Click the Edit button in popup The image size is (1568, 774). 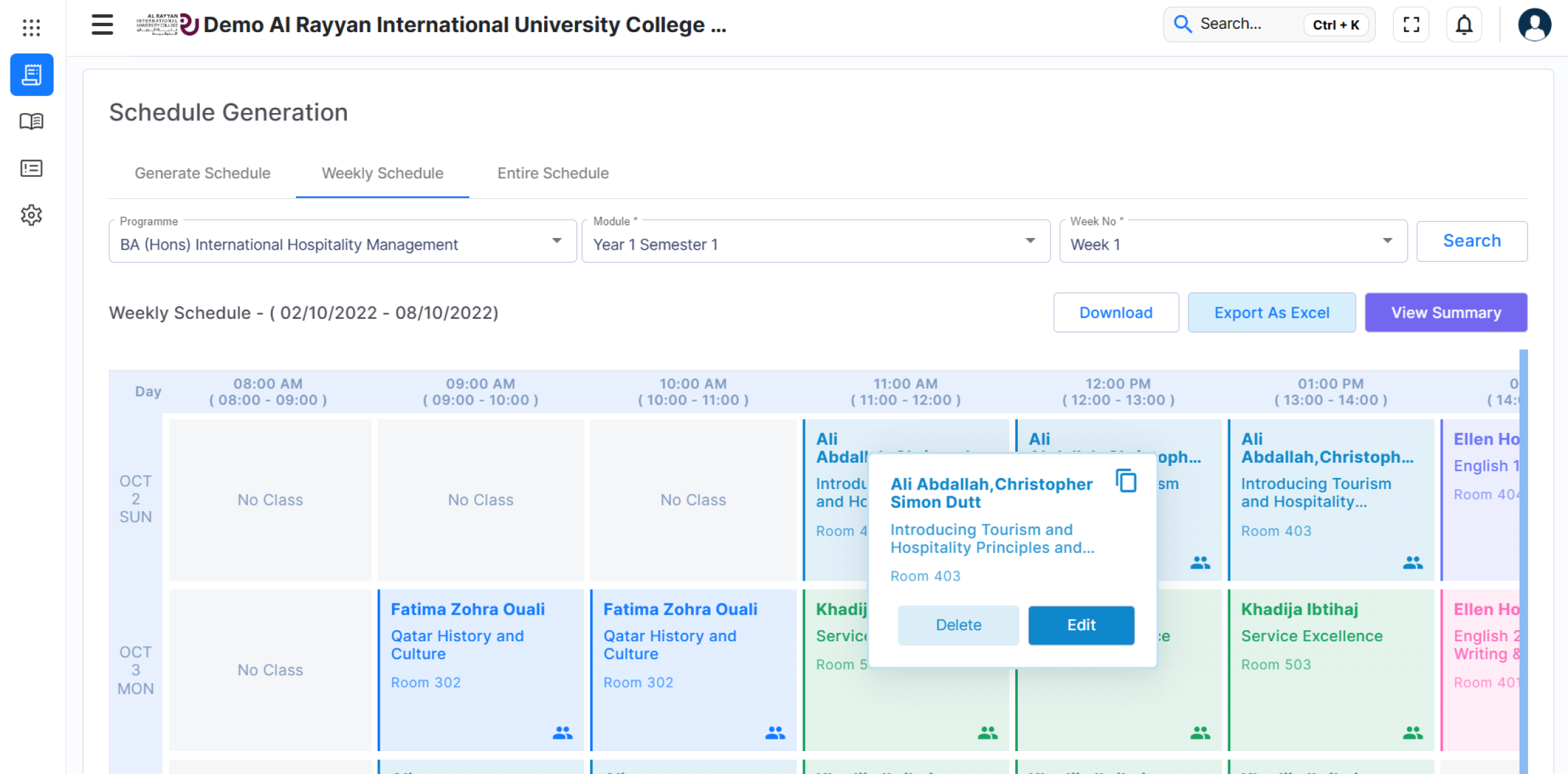tap(1081, 625)
